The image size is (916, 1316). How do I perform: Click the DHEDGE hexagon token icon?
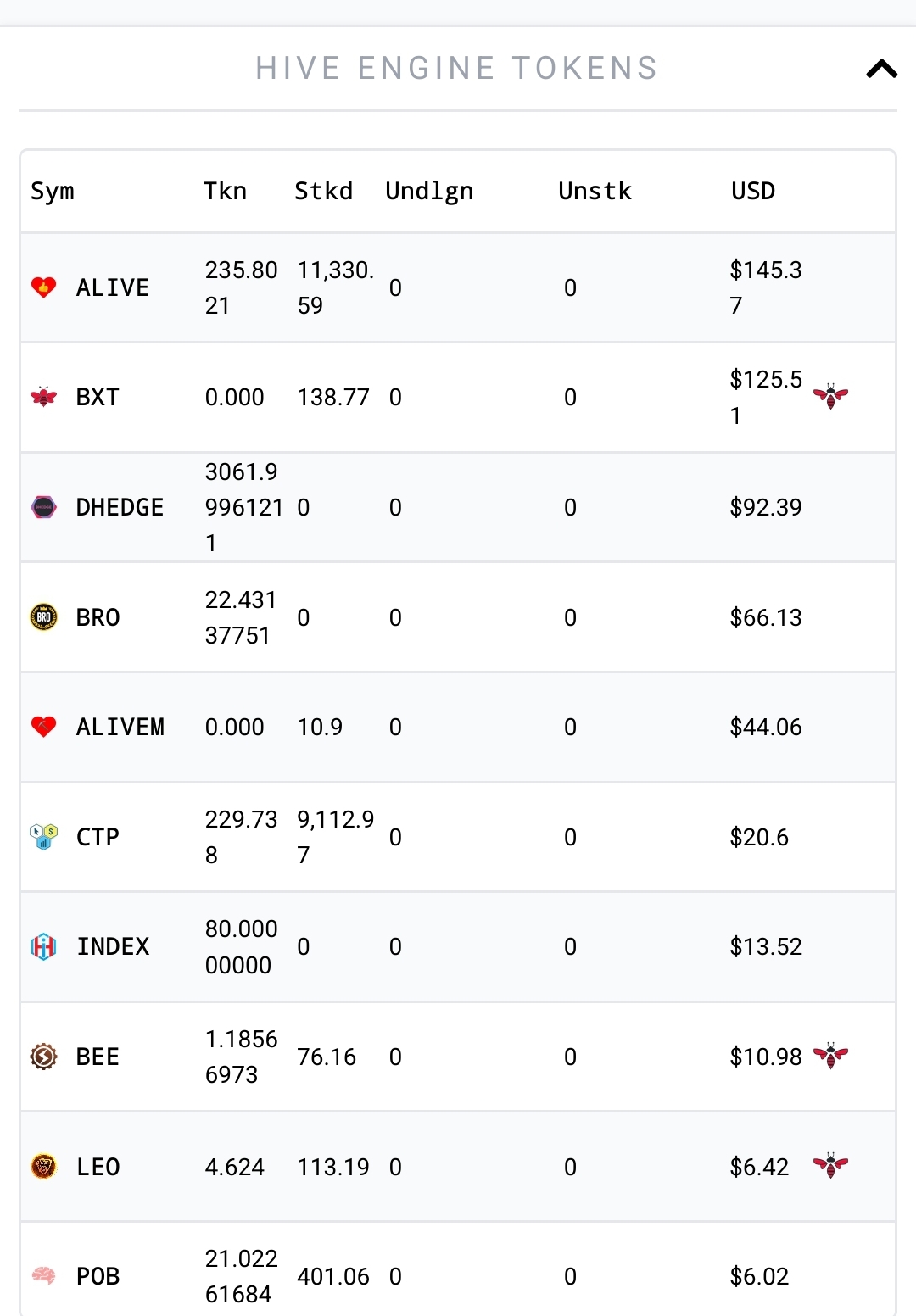[44, 507]
